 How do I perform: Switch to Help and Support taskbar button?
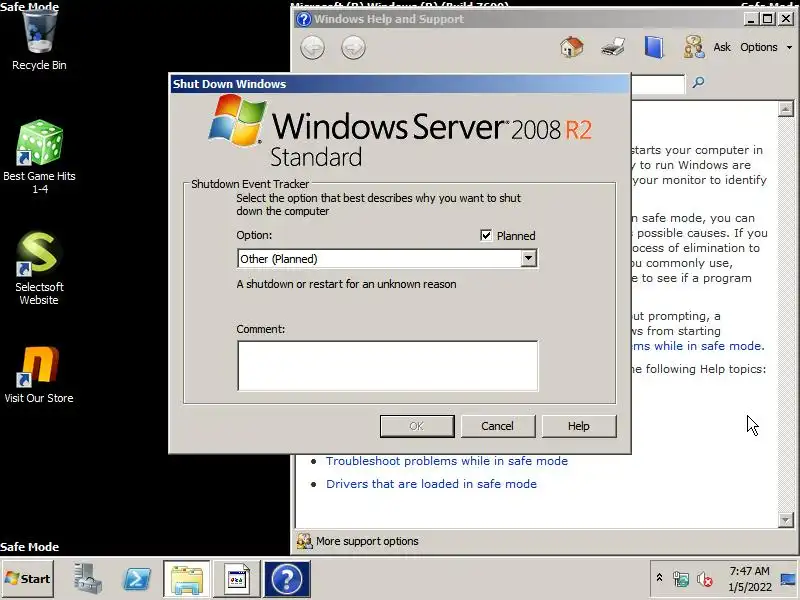(287, 579)
